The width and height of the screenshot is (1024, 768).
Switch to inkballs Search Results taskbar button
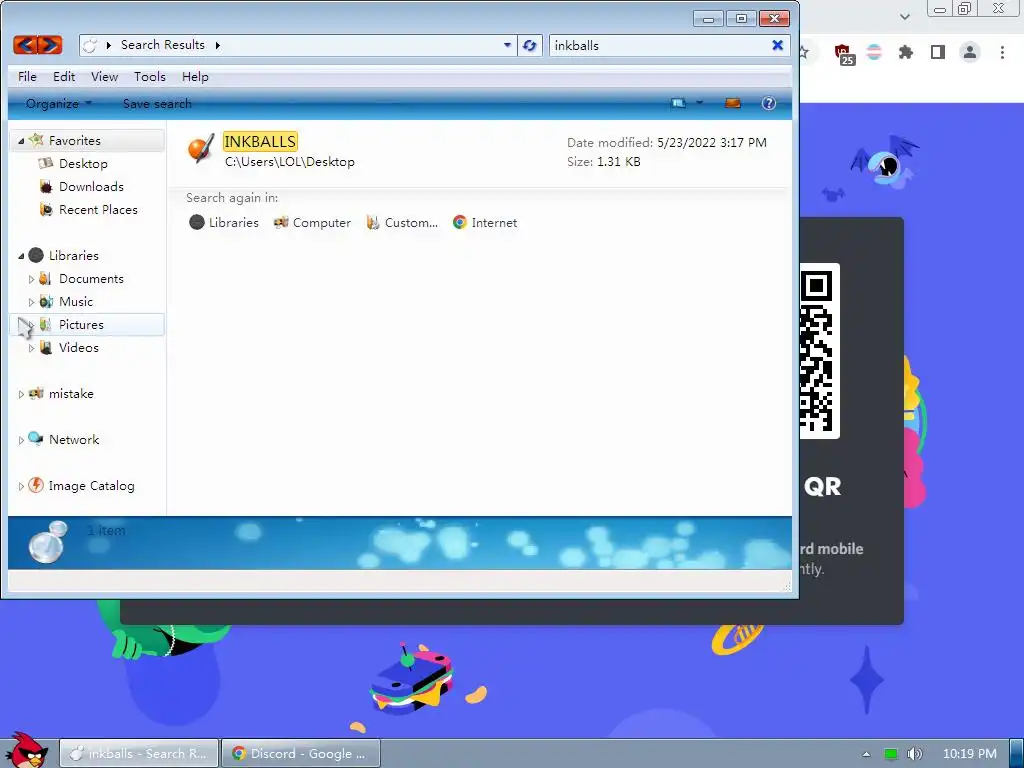click(138, 754)
